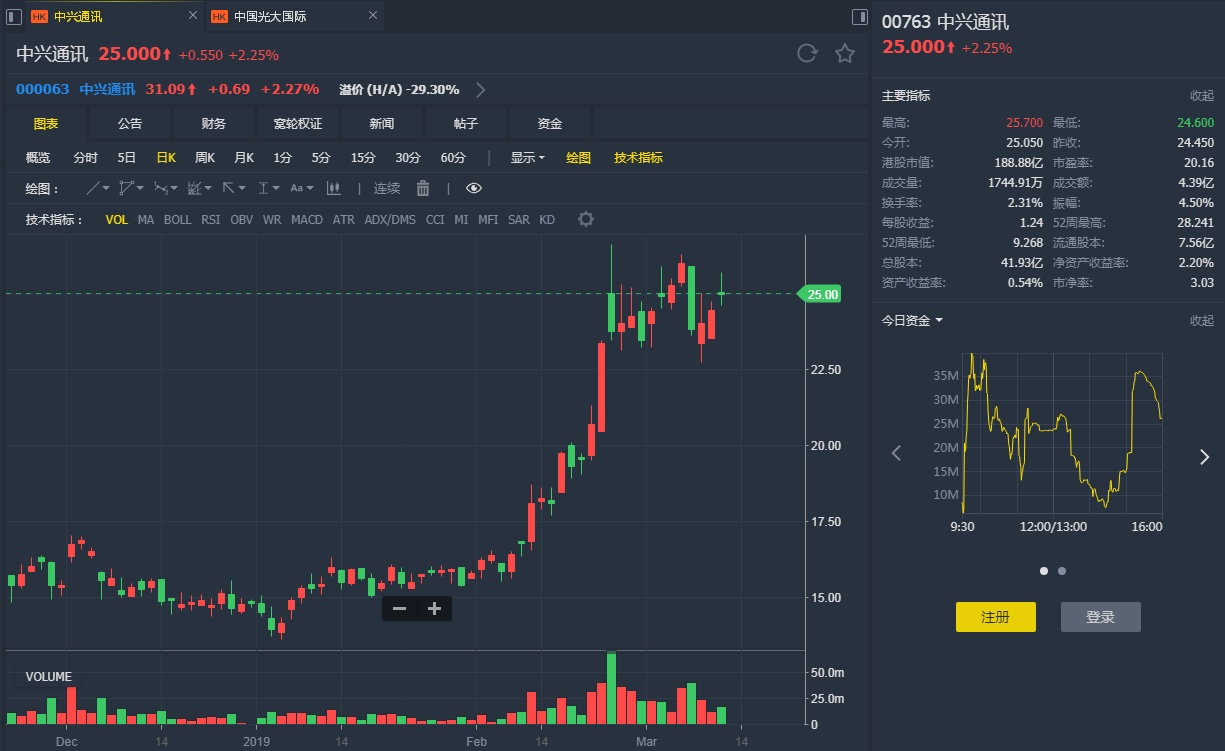The height and width of the screenshot is (751, 1225).
Task: Switch chart to 周K period
Action: point(205,158)
